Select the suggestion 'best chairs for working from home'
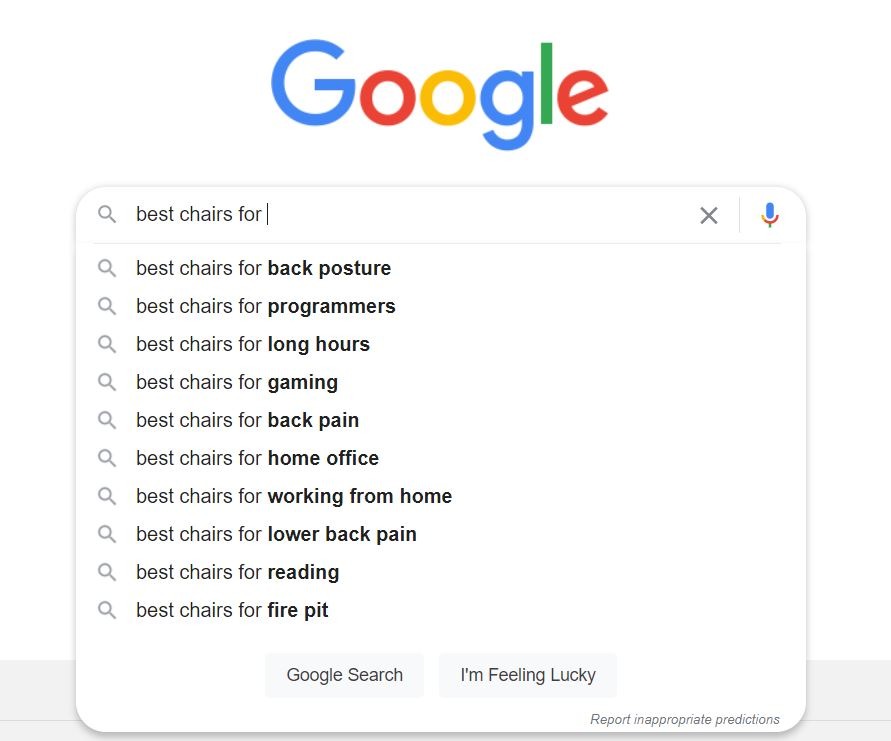 pyautogui.click(x=294, y=496)
